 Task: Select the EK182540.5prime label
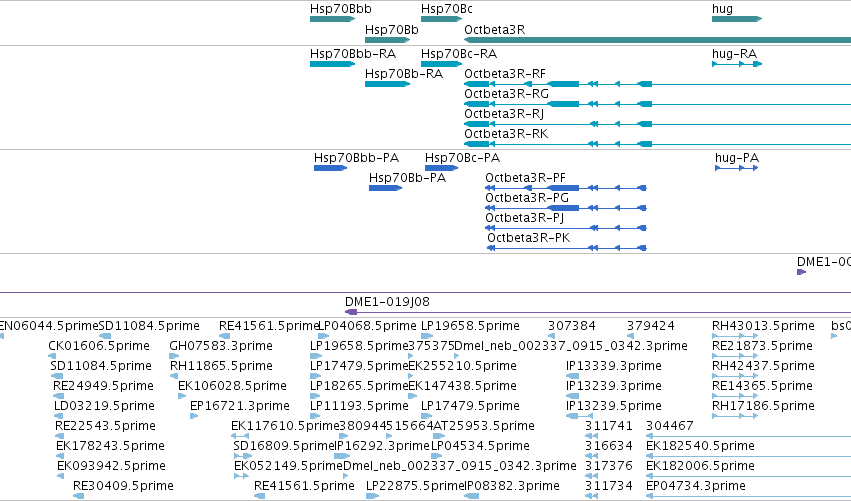pos(700,446)
